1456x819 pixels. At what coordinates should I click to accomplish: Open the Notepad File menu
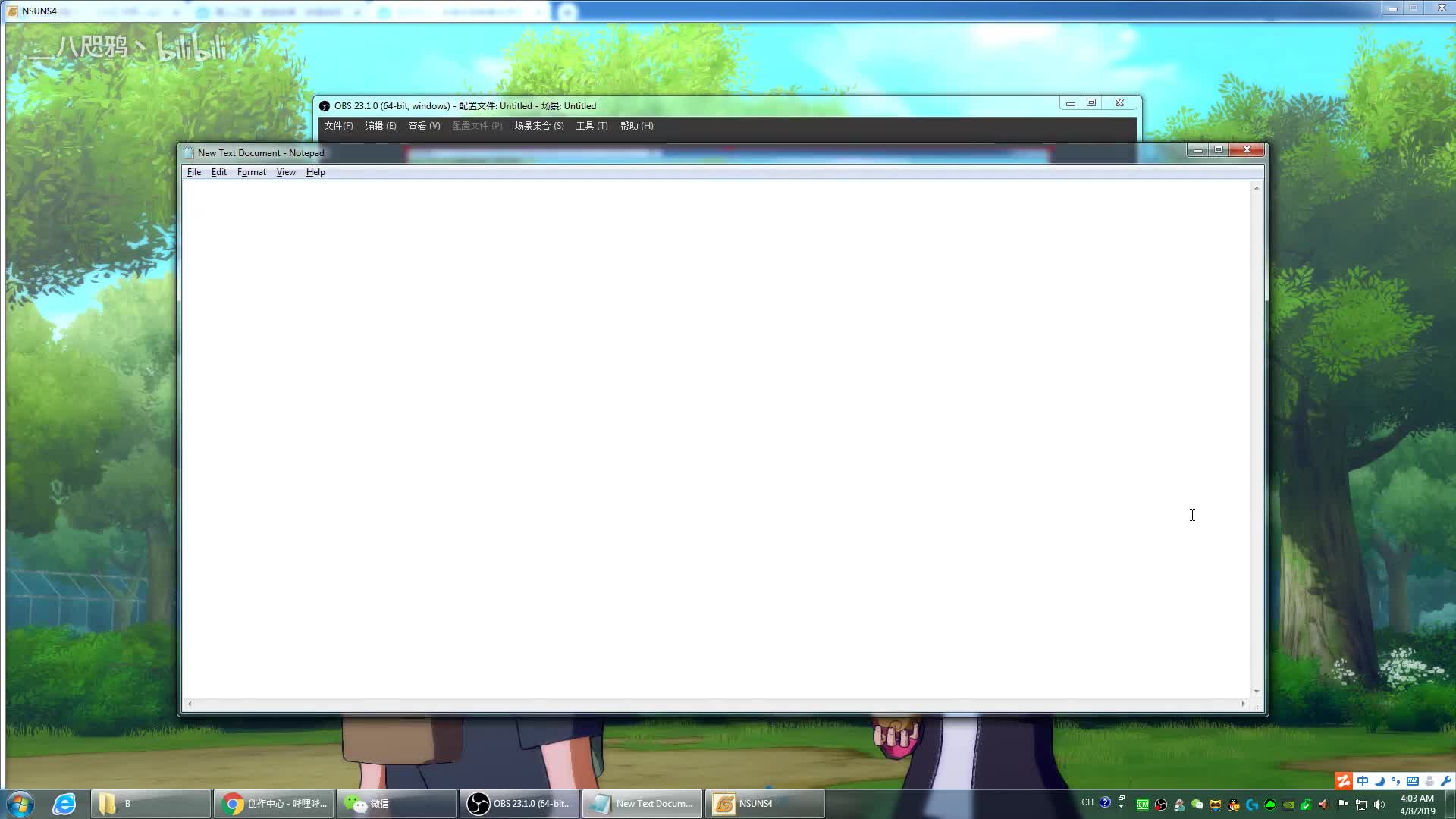point(194,172)
